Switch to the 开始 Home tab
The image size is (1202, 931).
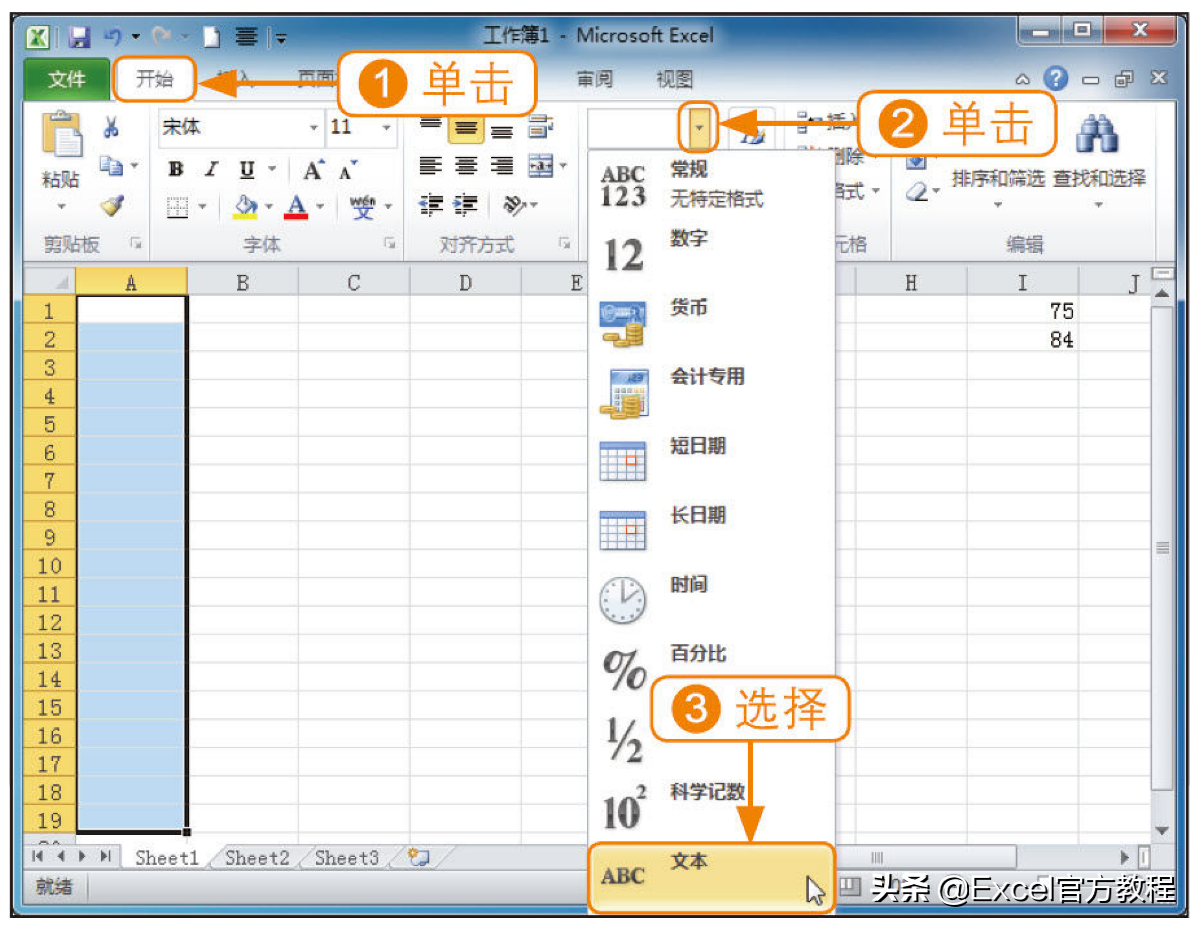(x=154, y=79)
